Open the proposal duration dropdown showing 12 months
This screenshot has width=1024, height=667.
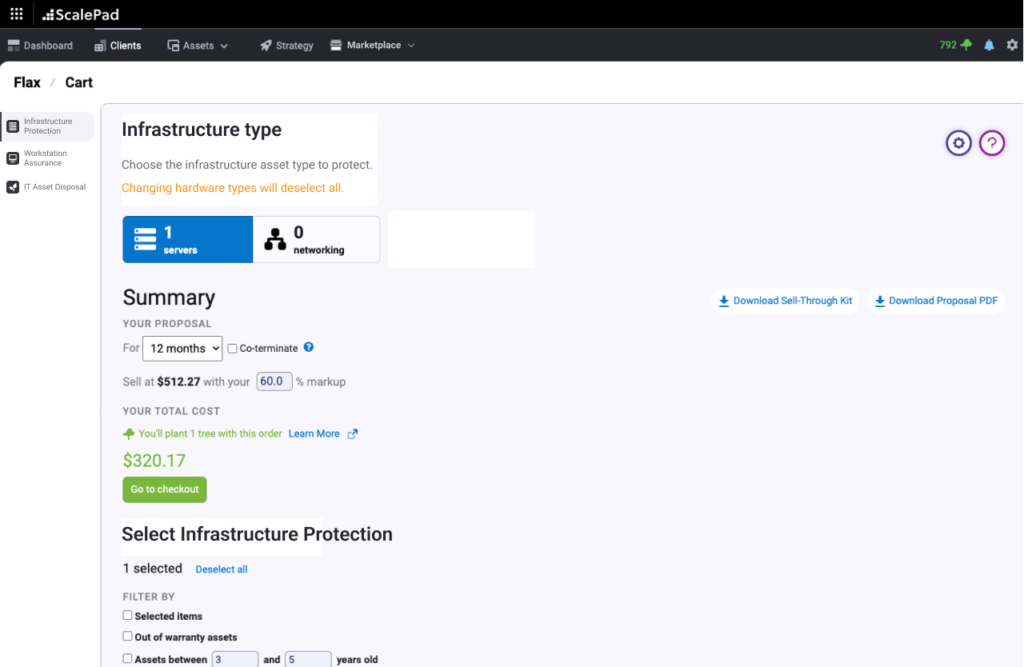[182, 348]
